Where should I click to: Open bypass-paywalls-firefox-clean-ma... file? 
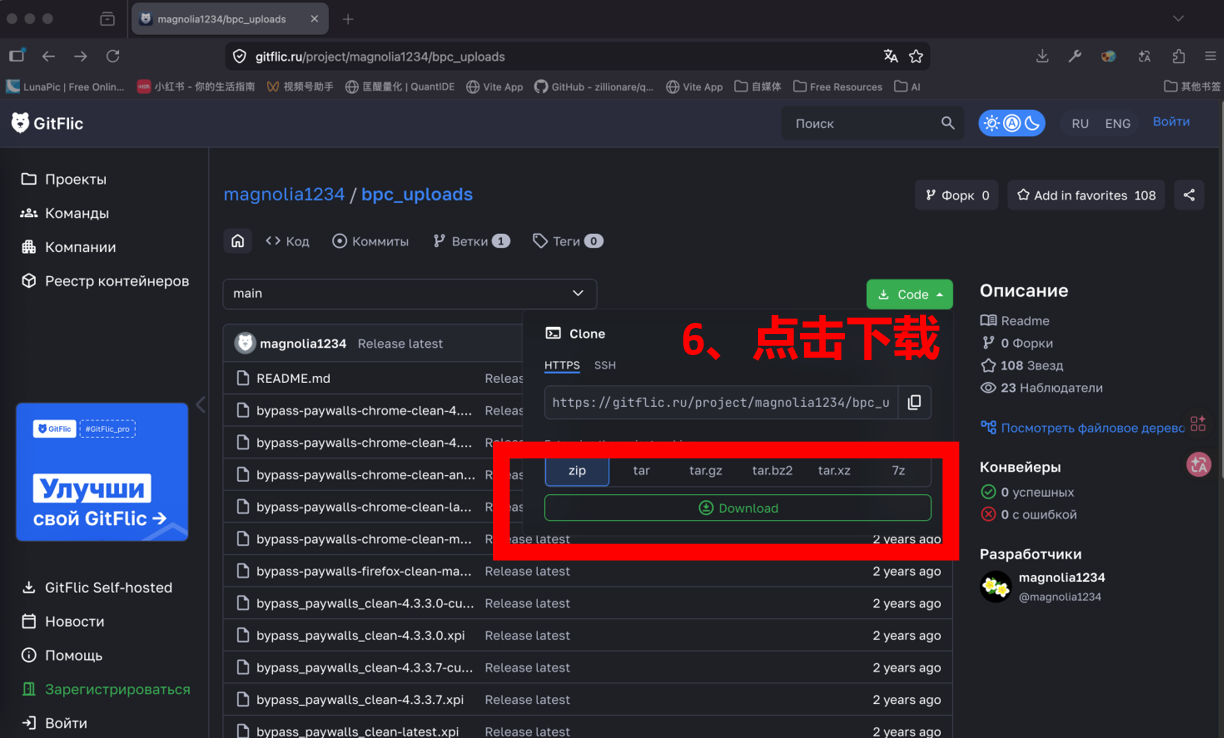tap(364, 571)
